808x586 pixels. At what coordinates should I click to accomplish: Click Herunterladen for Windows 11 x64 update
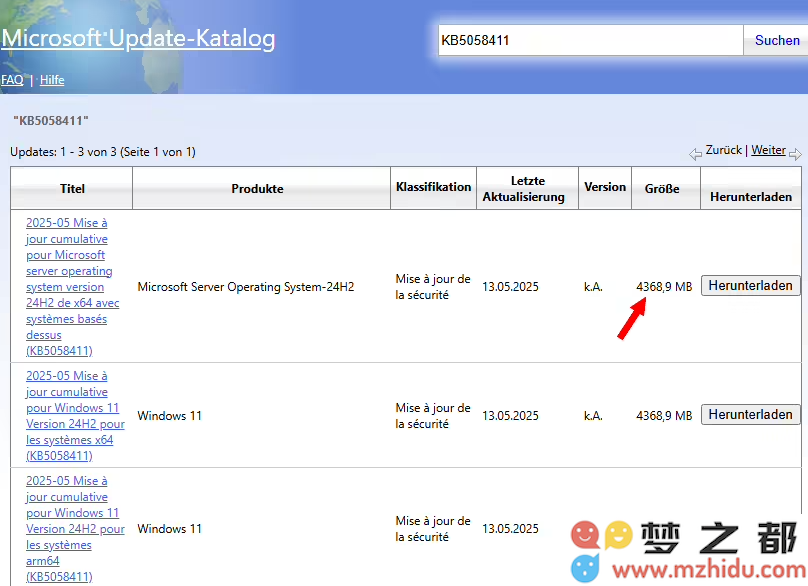pyautogui.click(x=750, y=414)
